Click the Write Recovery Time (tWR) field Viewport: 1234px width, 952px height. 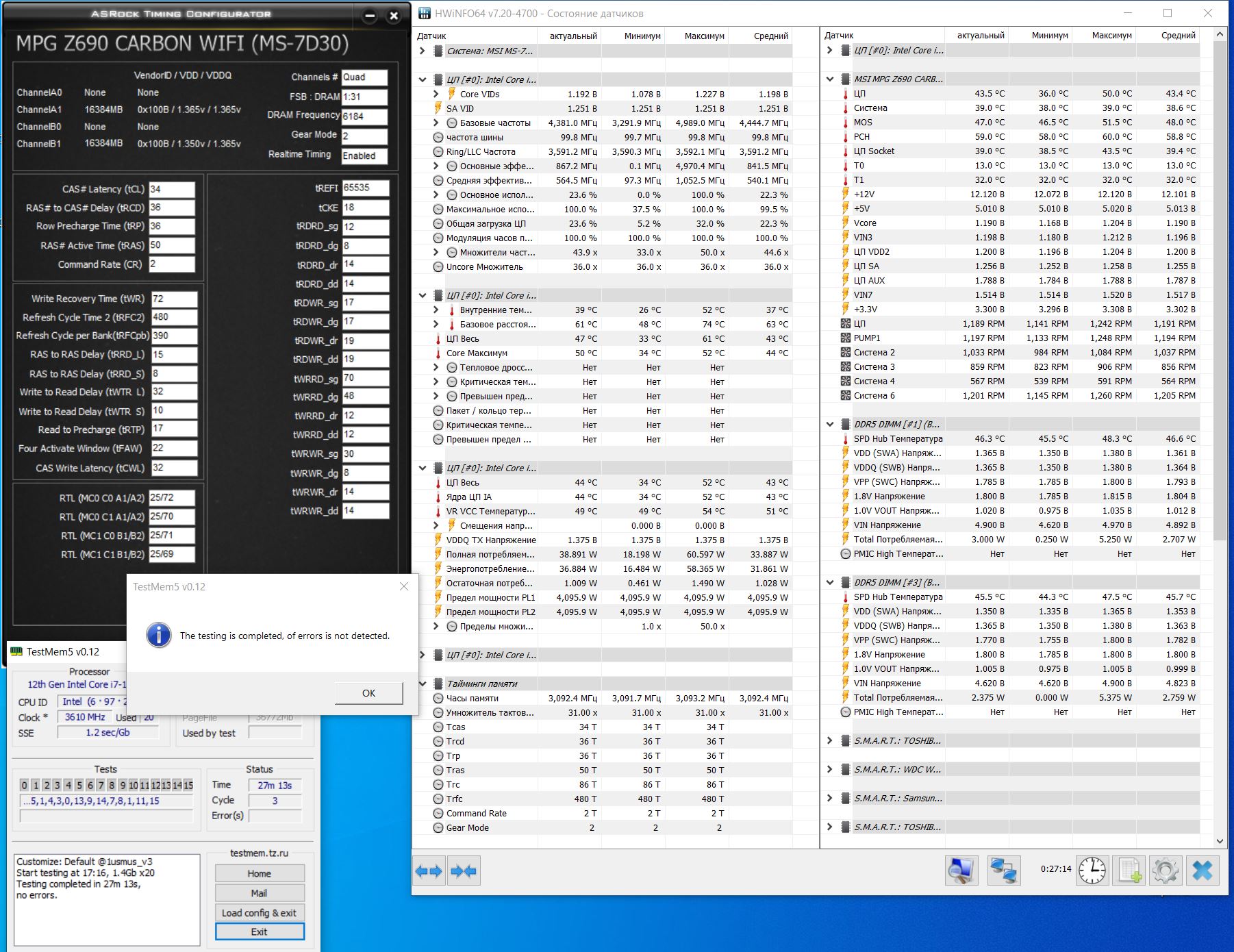pyautogui.click(x=174, y=299)
